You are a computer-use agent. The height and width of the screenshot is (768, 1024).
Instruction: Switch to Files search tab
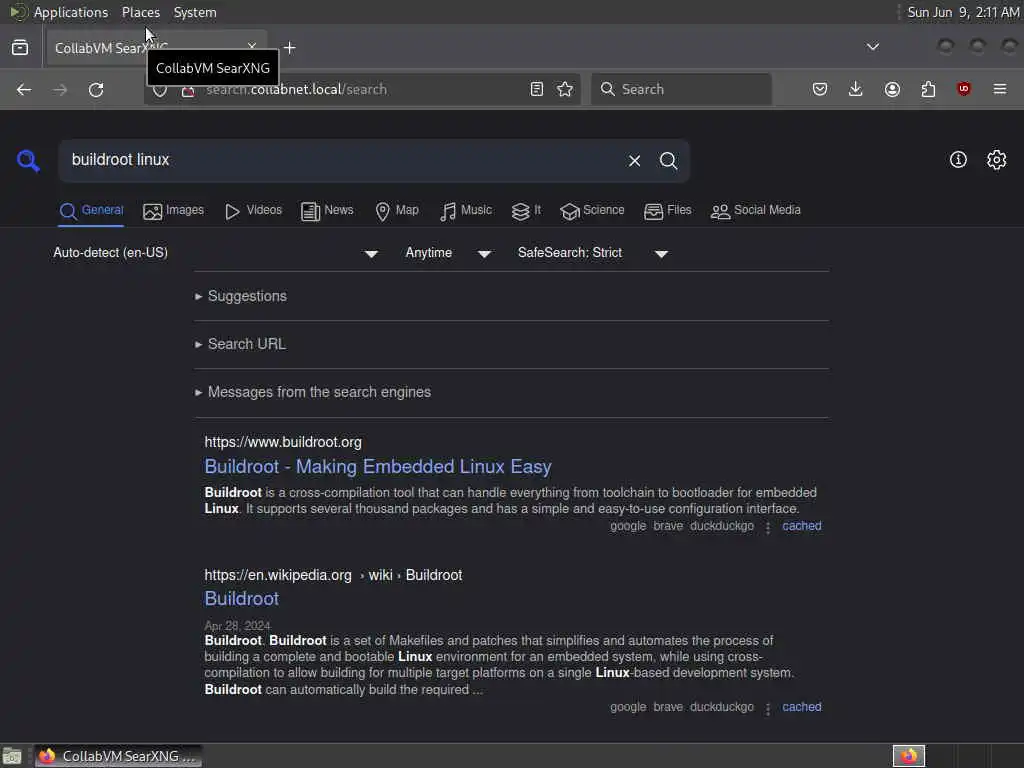click(x=667, y=210)
